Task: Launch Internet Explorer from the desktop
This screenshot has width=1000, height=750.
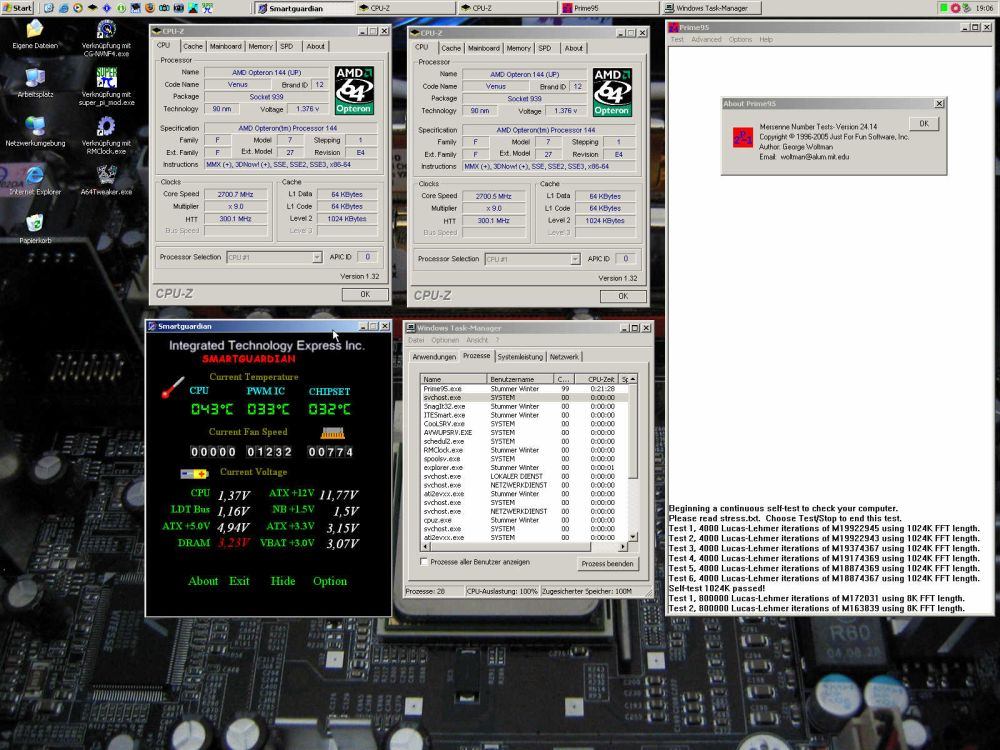Action: coord(35,175)
